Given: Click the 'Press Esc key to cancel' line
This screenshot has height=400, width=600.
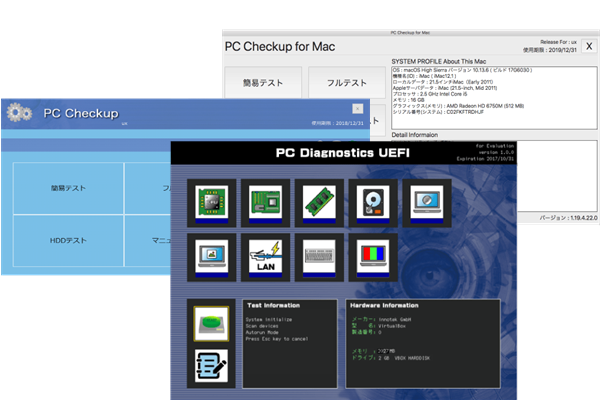Looking at the screenshot, I should [x=277, y=339].
